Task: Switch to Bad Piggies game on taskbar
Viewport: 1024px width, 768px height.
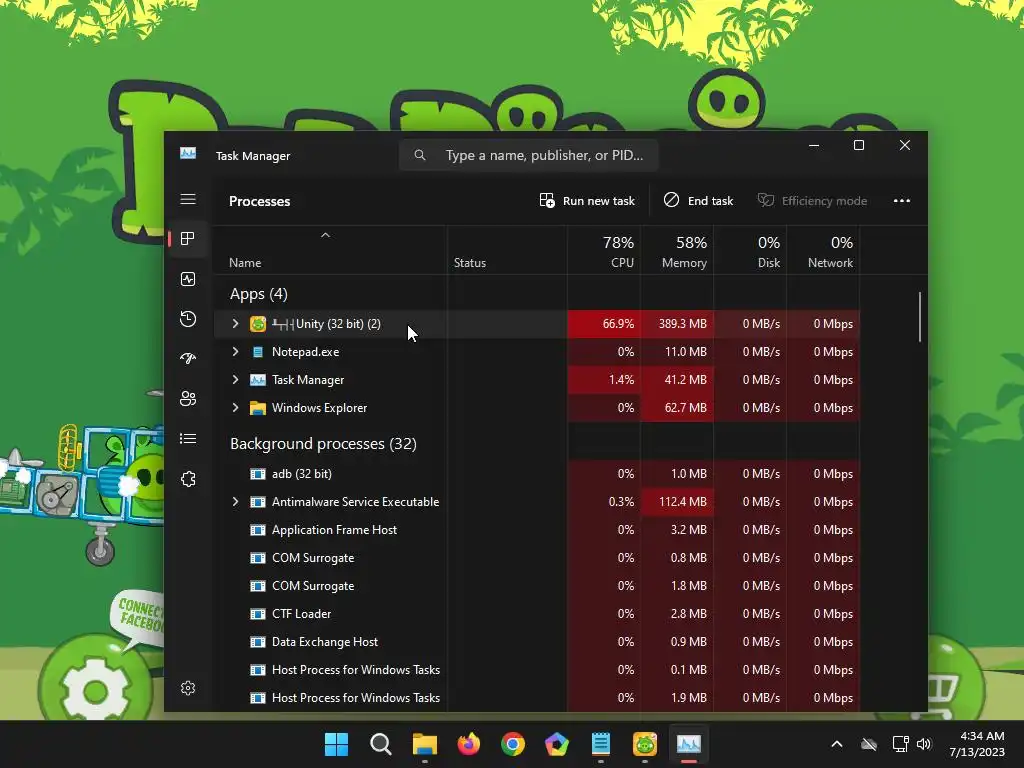Action: click(x=645, y=744)
